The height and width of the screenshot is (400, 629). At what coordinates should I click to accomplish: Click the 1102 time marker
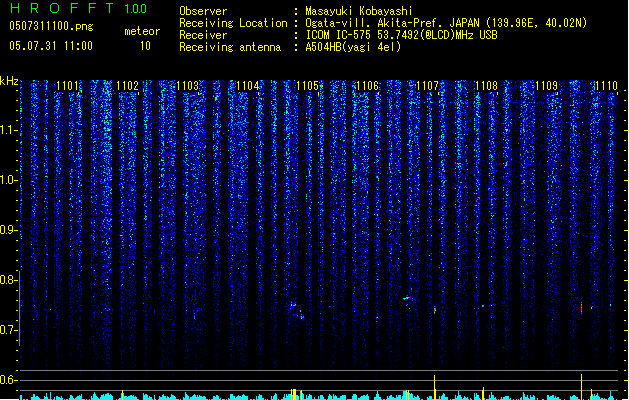(x=127, y=85)
